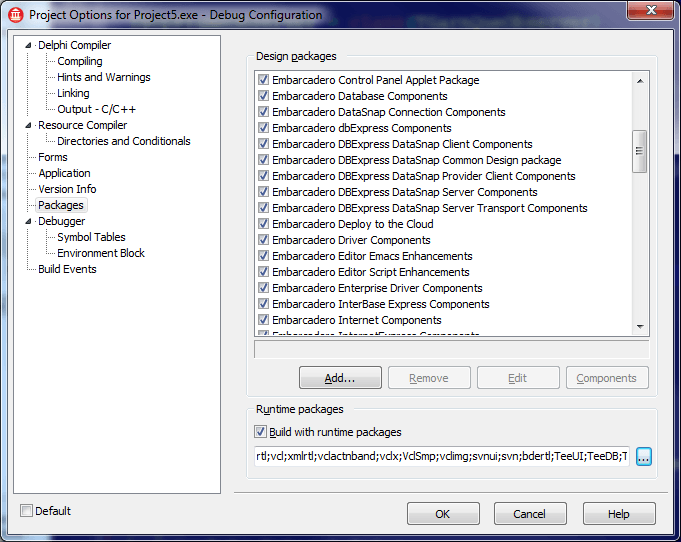Click design packages scrollbar down arrow
Image resolution: width=681 pixels, height=542 pixels.
640,327
